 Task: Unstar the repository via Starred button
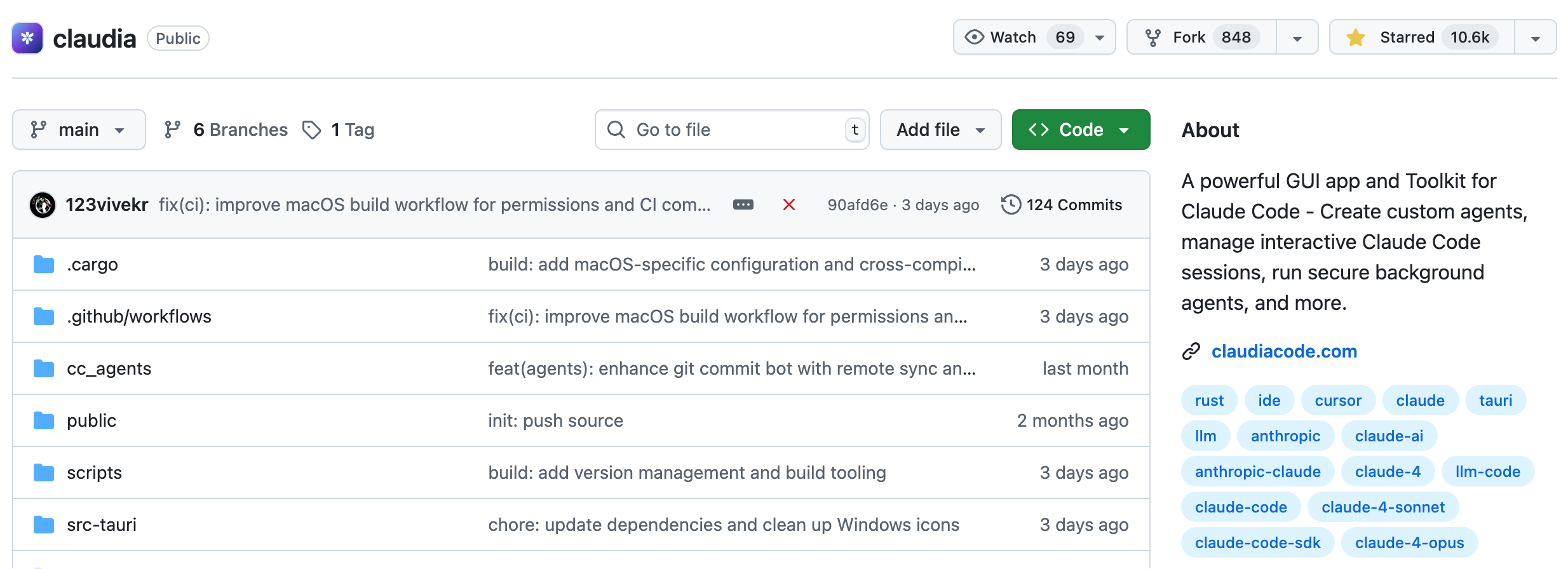tap(1422, 37)
